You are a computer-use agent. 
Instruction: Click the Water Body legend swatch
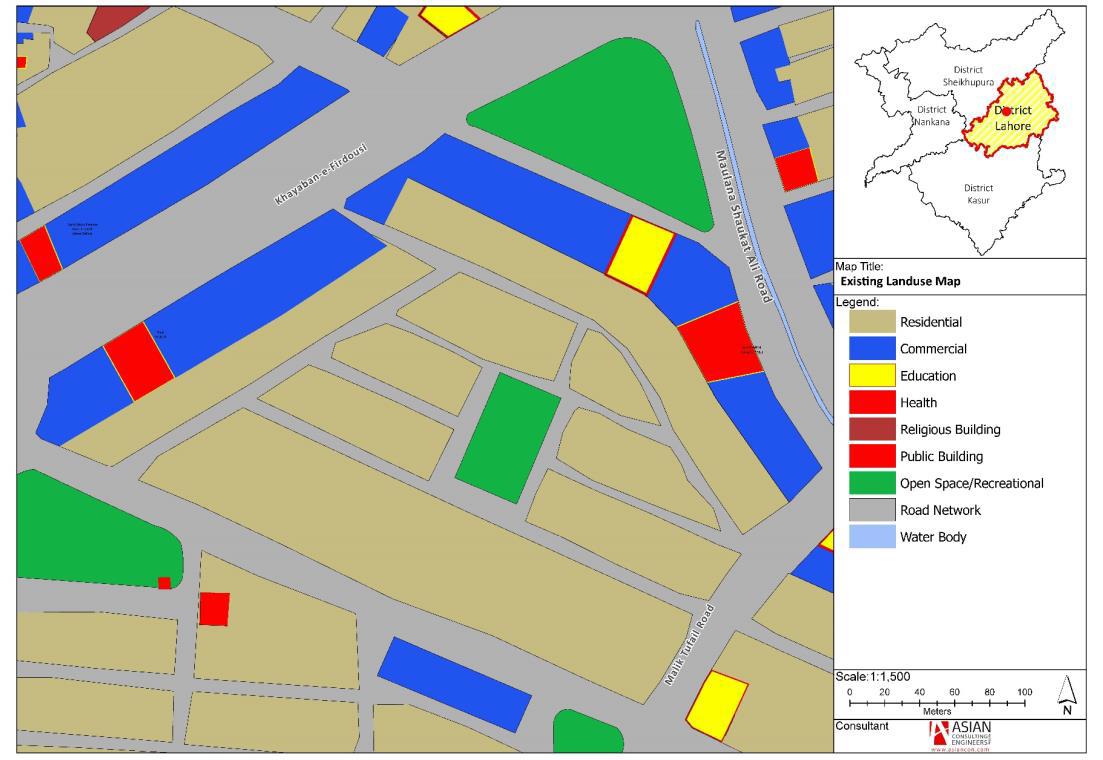point(872,537)
